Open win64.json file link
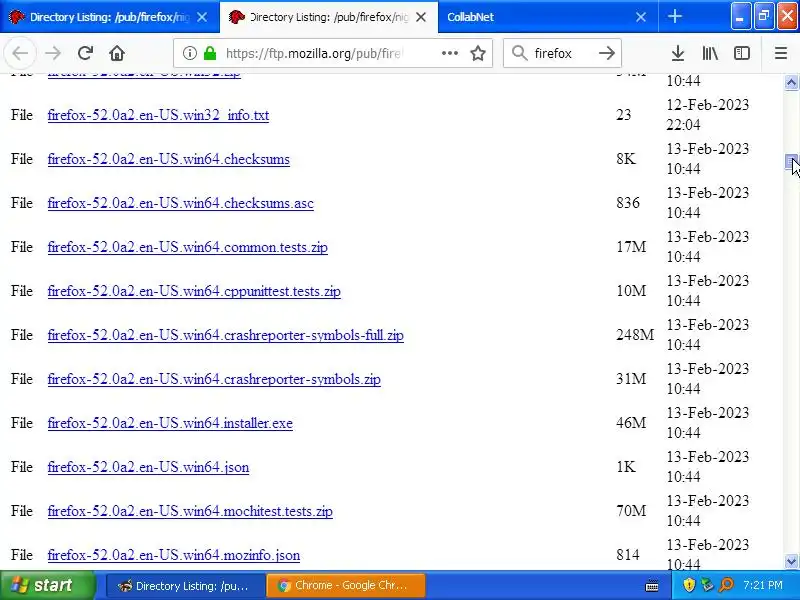 pyautogui.click(x=148, y=467)
